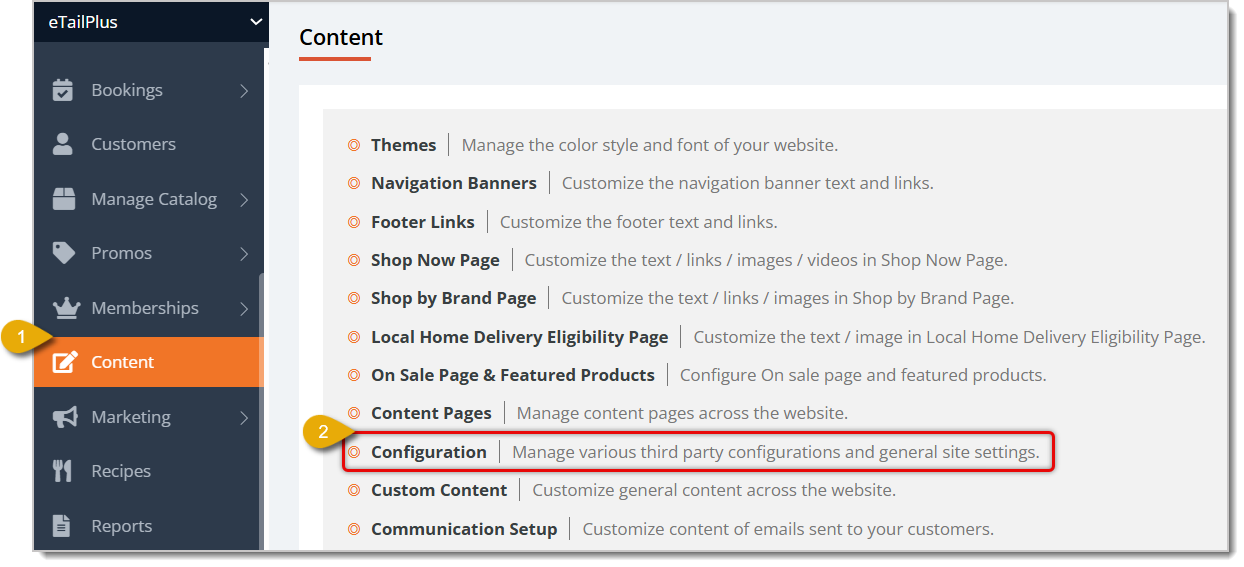Screen dimensions: 1244x567
Task: Click the bullet icon beside Navigation Banners
Action: click(354, 183)
